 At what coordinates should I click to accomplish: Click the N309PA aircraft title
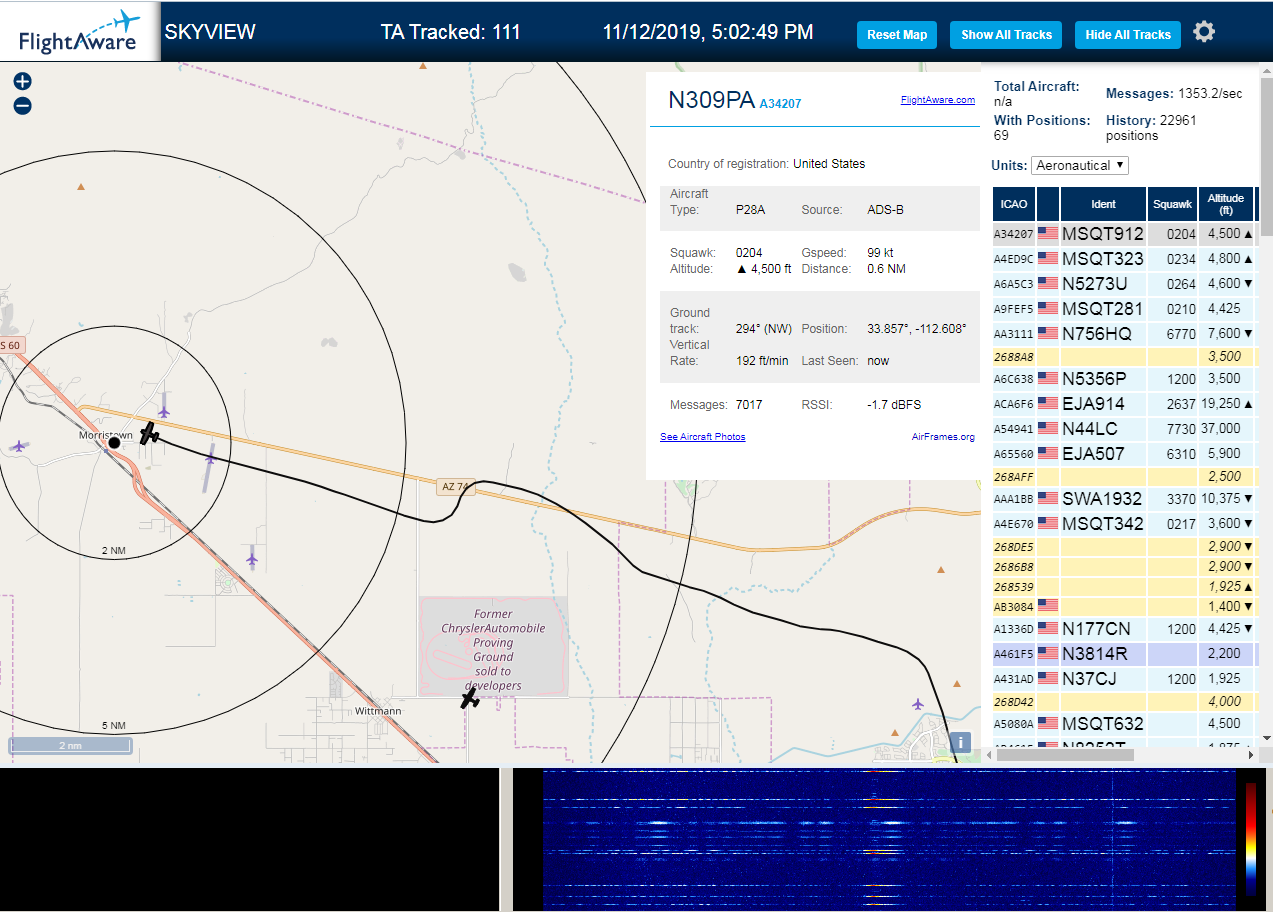(x=711, y=99)
